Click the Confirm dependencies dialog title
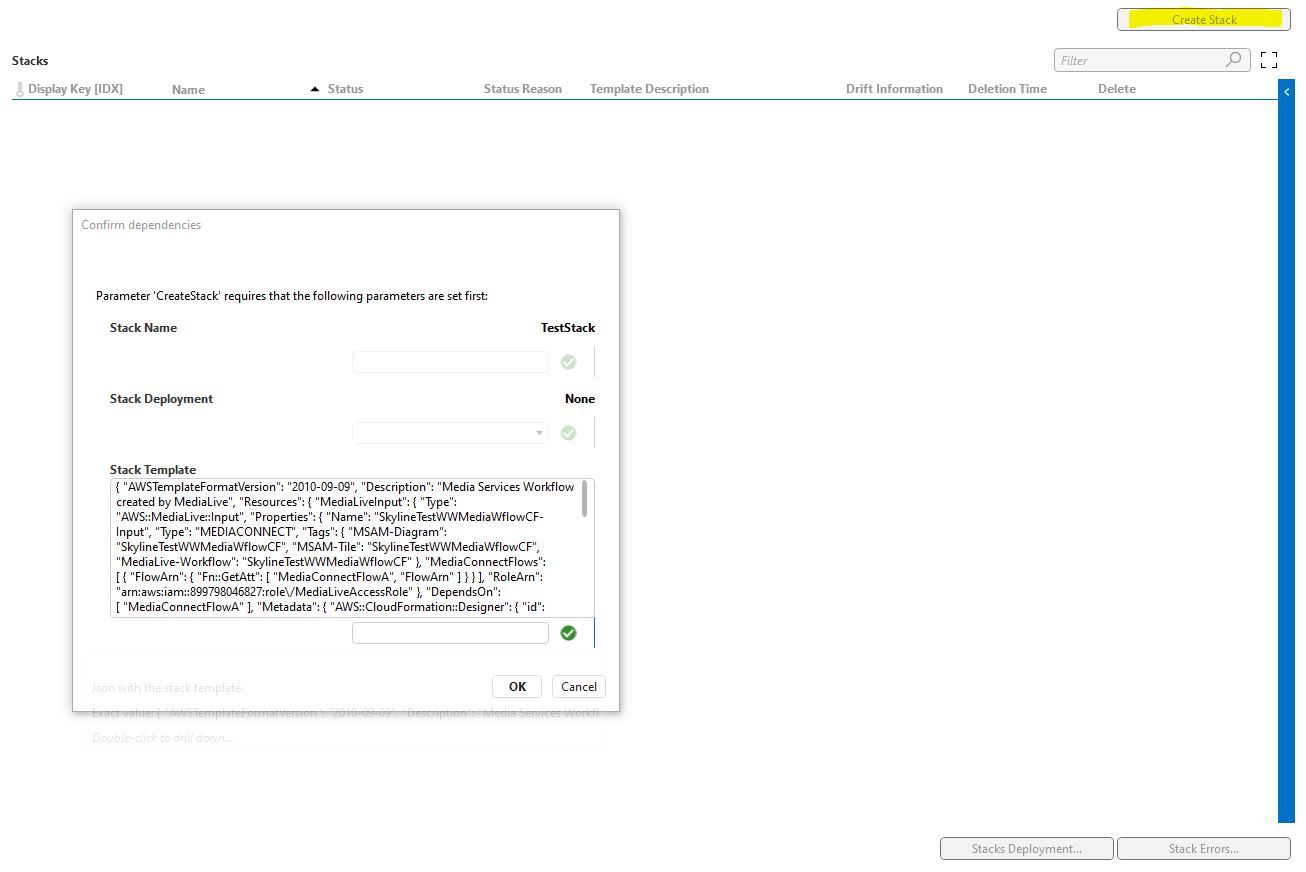The height and width of the screenshot is (872, 1306). coord(141,225)
